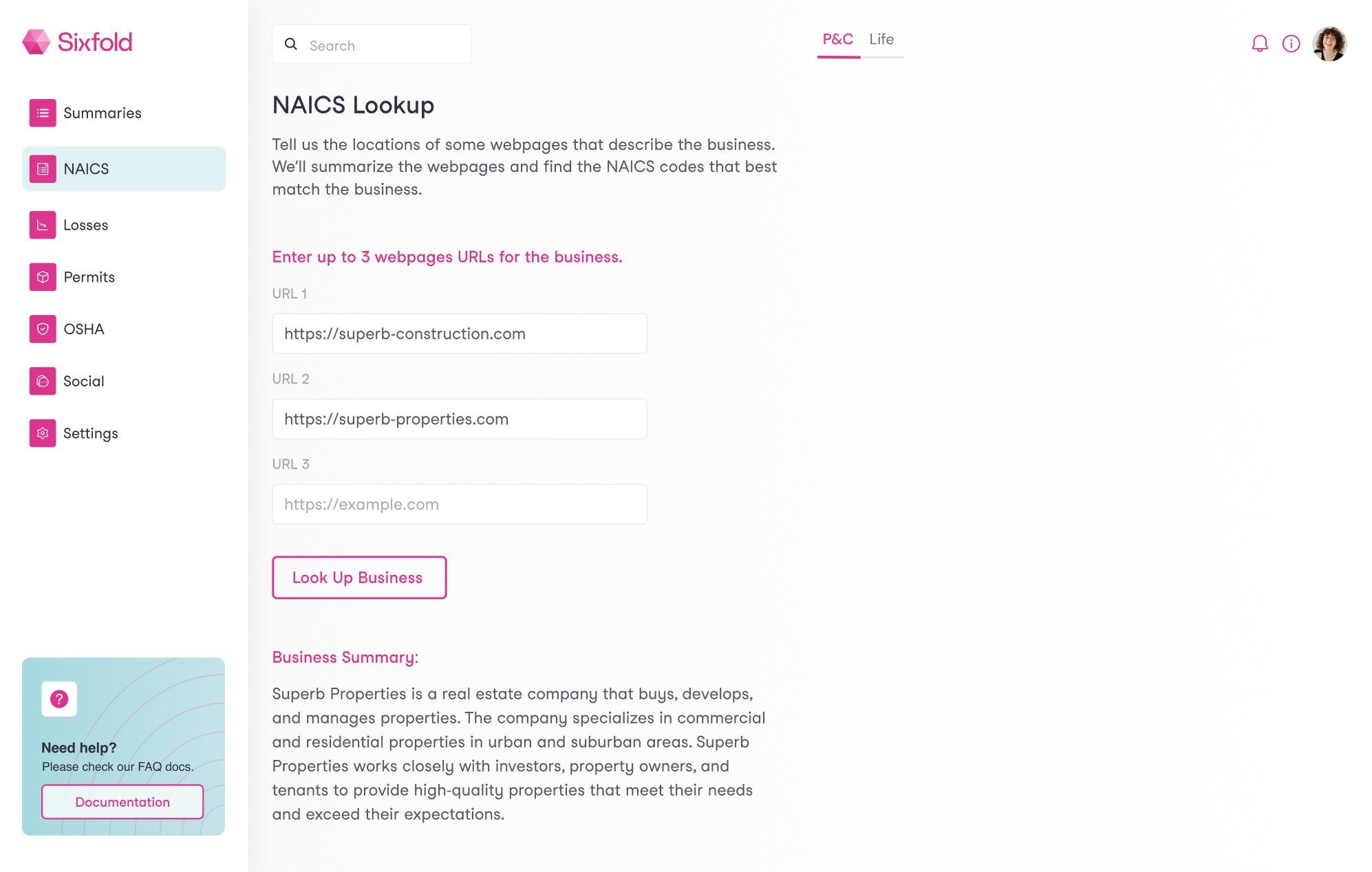Open the Settings gear icon
Image resolution: width=1372 pixels, height=872 pixels.
tap(43, 433)
